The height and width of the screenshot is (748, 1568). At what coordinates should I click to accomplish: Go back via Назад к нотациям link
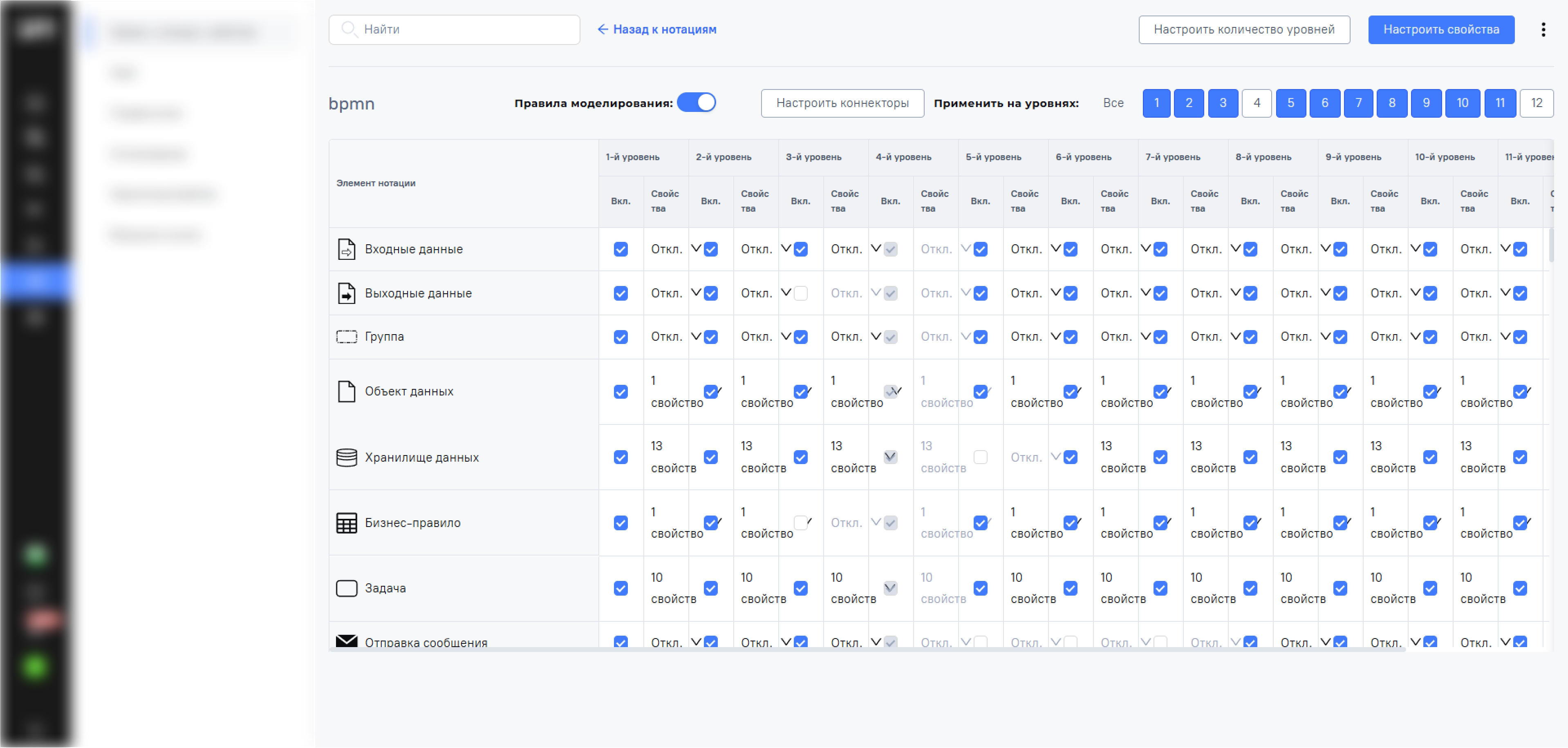(x=657, y=29)
